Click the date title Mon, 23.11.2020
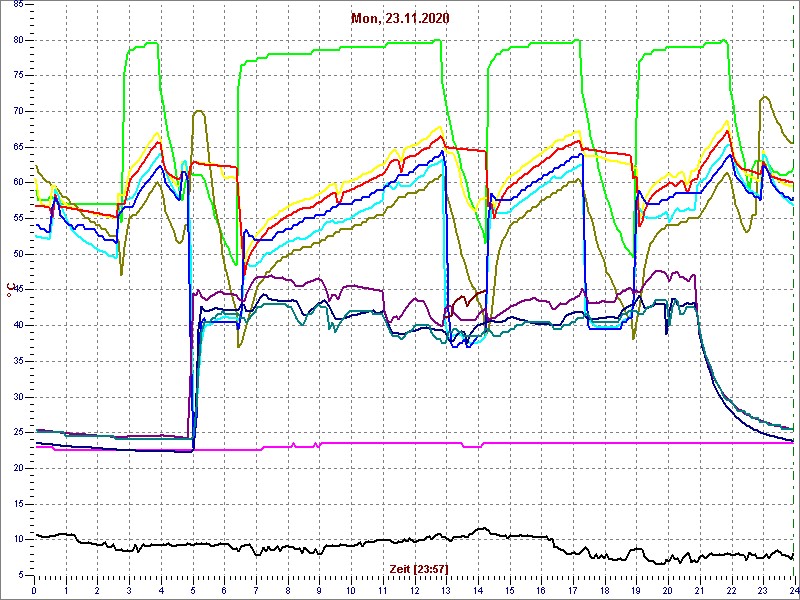This screenshot has width=800, height=600. 400,18
